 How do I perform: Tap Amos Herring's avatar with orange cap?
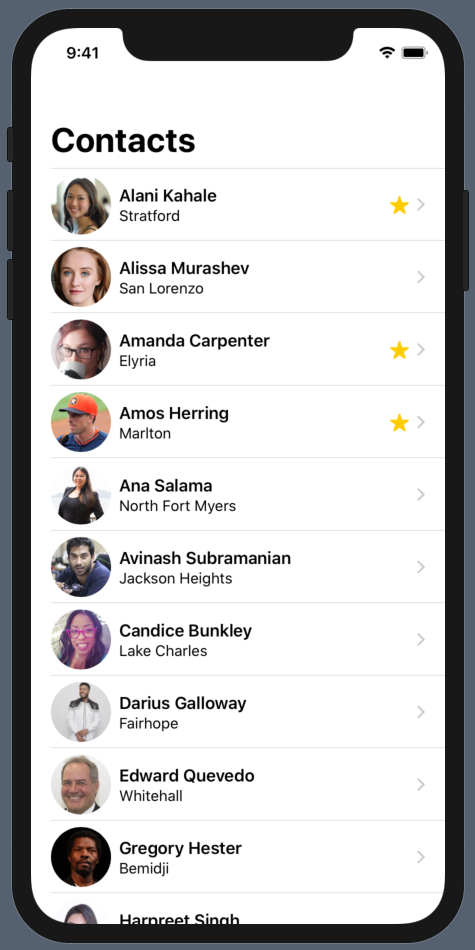81,422
